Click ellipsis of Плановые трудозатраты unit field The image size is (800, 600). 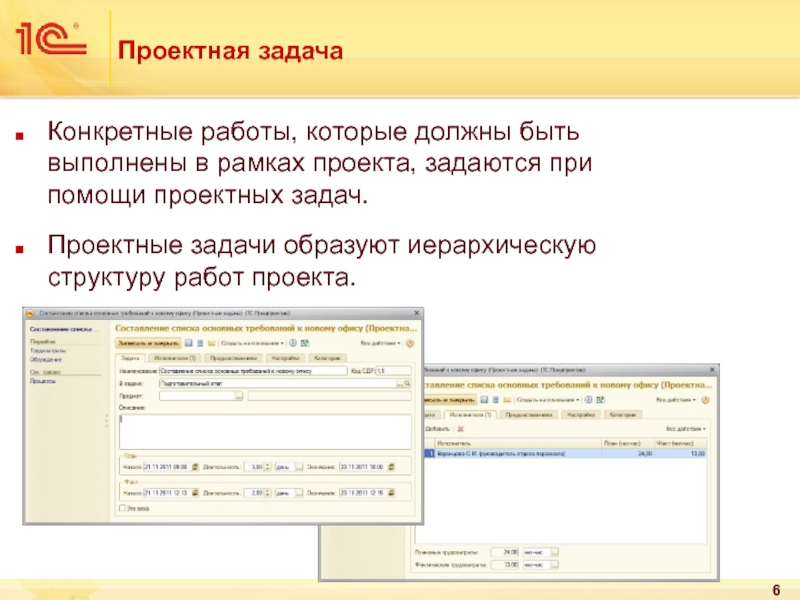pyautogui.click(x=555, y=552)
